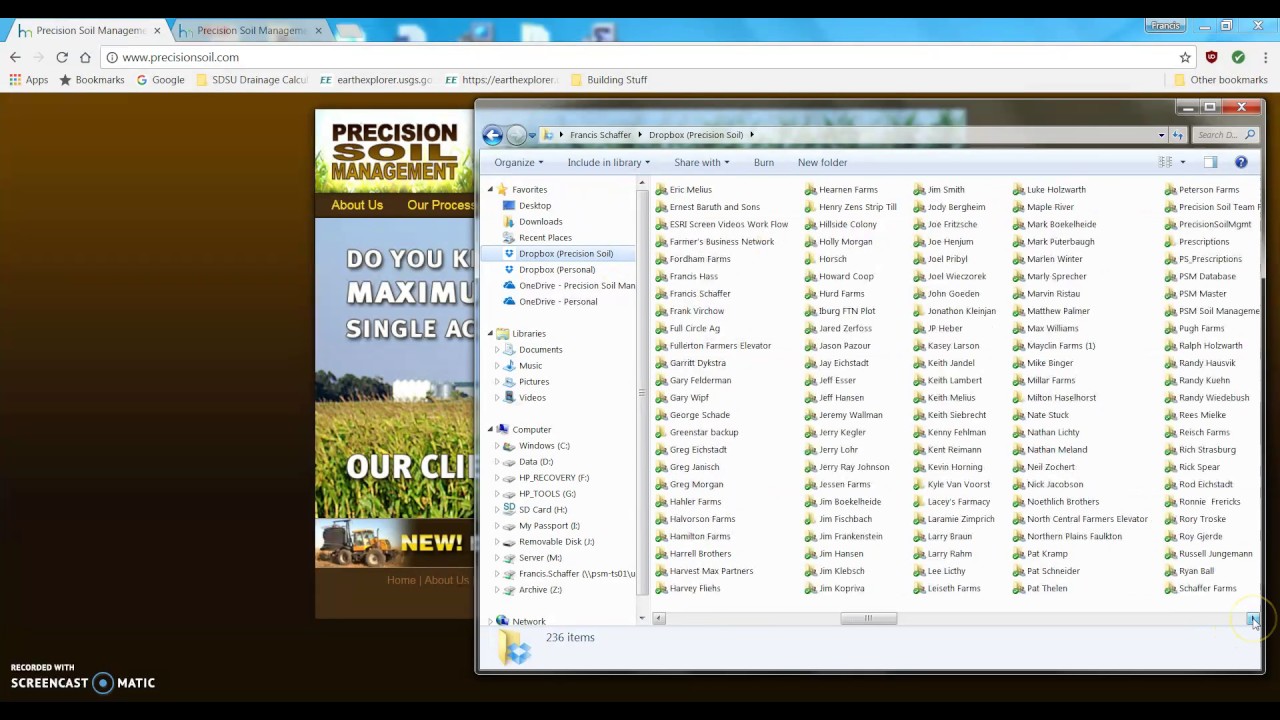
Task: Open Share with dropdown
Action: point(702,163)
